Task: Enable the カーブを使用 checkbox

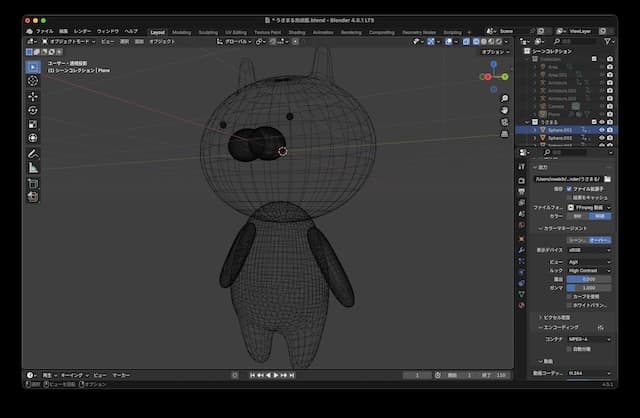Action: point(569,296)
